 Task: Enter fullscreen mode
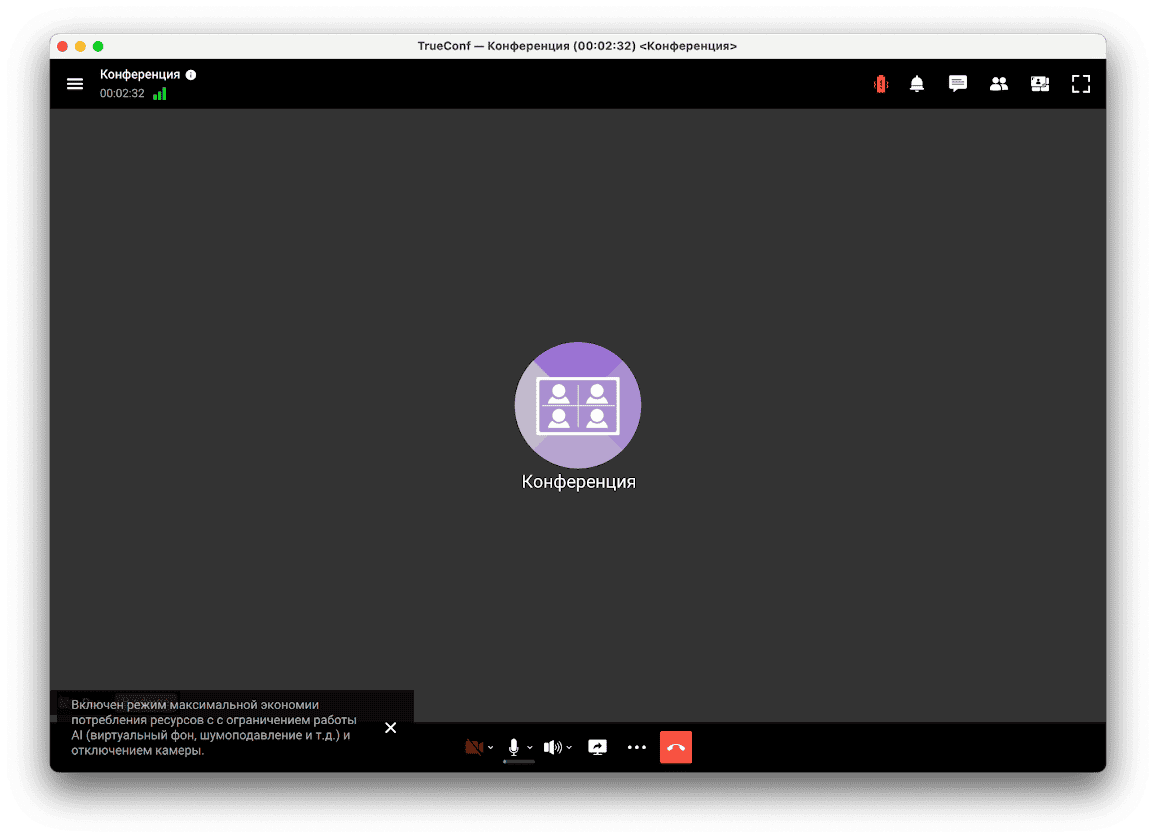(1081, 84)
